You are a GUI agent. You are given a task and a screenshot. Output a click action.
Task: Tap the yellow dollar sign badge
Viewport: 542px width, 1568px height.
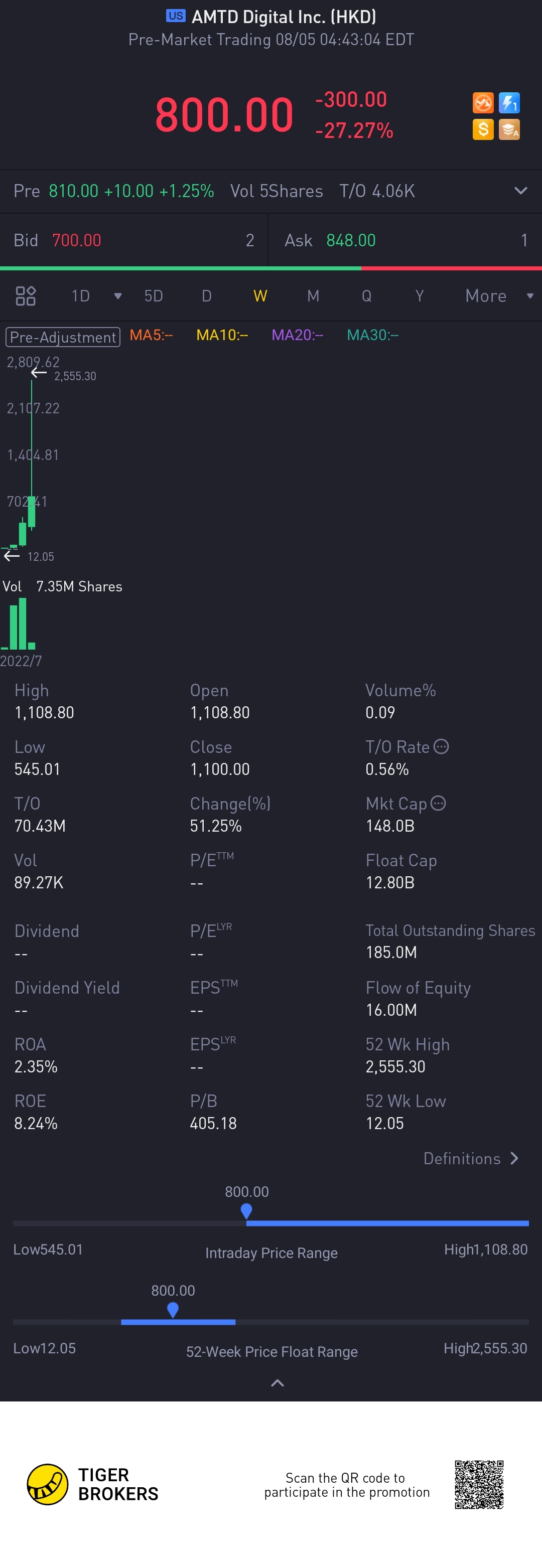coord(482,129)
